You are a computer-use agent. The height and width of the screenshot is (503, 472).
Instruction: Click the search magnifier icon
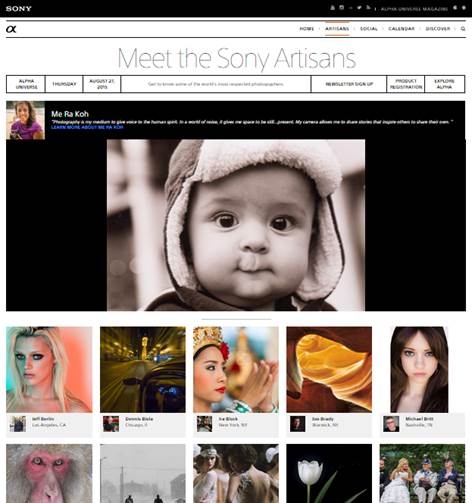pos(463,29)
